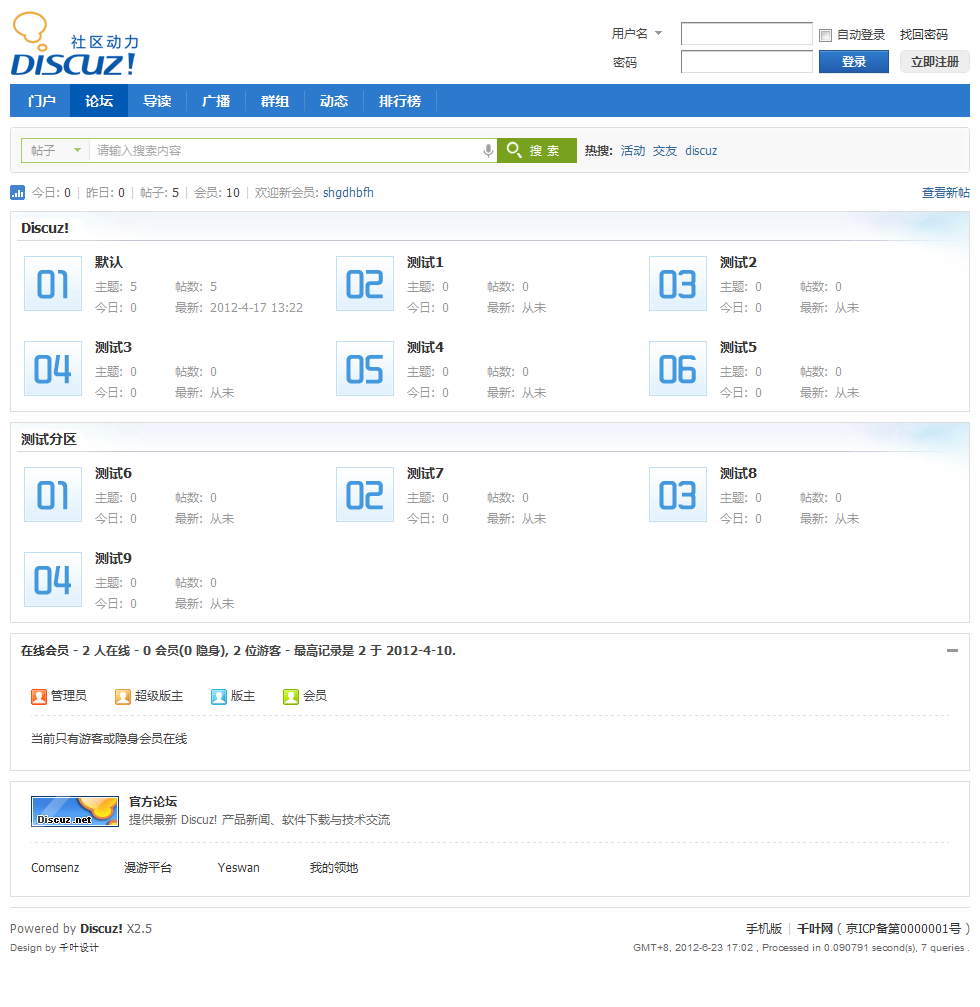This screenshot has width=980, height=1007.
Task: Focus the password input field
Action: click(x=746, y=62)
